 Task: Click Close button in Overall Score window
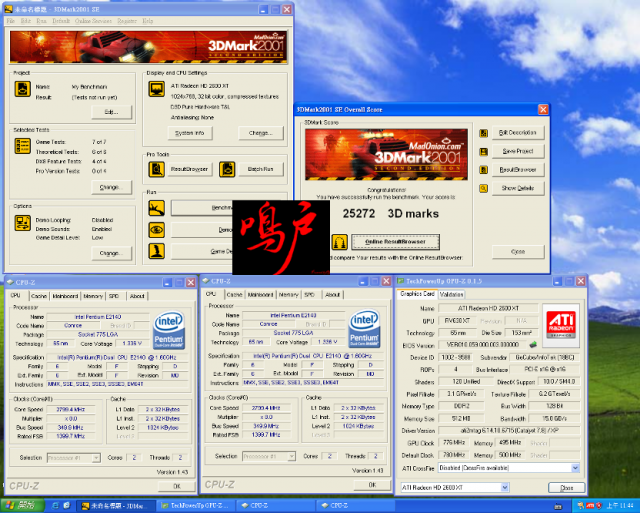click(x=518, y=252)
